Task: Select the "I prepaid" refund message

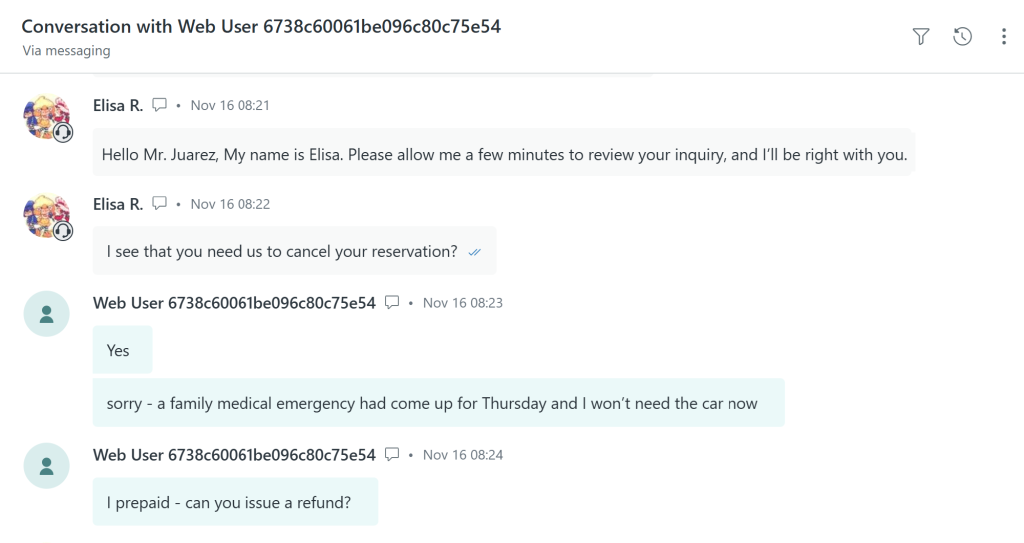Action: pyautogui.click(x=229, y=503)
